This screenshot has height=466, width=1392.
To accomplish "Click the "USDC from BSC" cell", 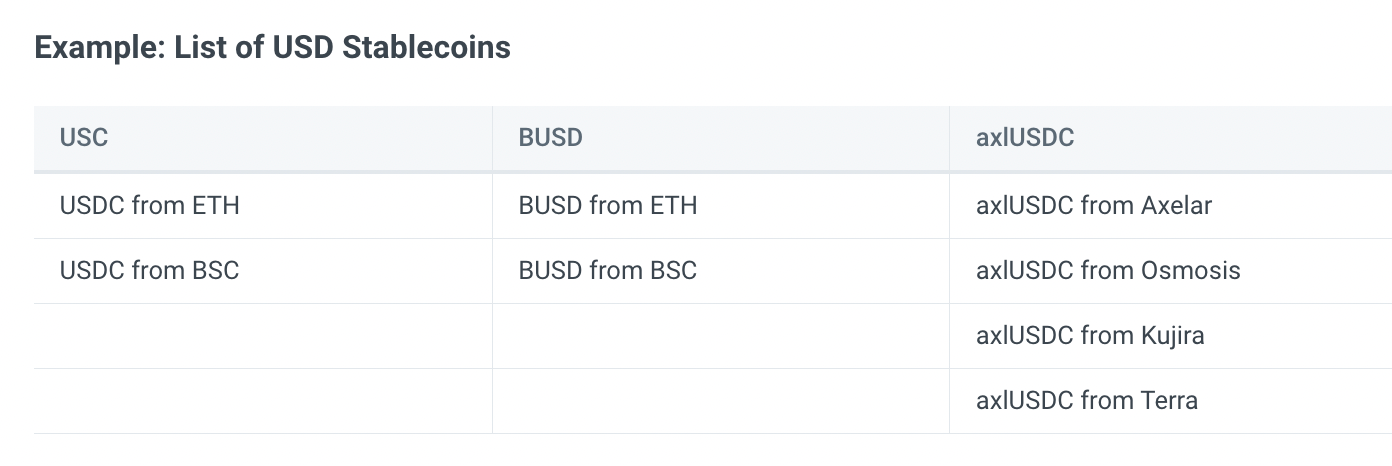I will (x=263, y=271).
